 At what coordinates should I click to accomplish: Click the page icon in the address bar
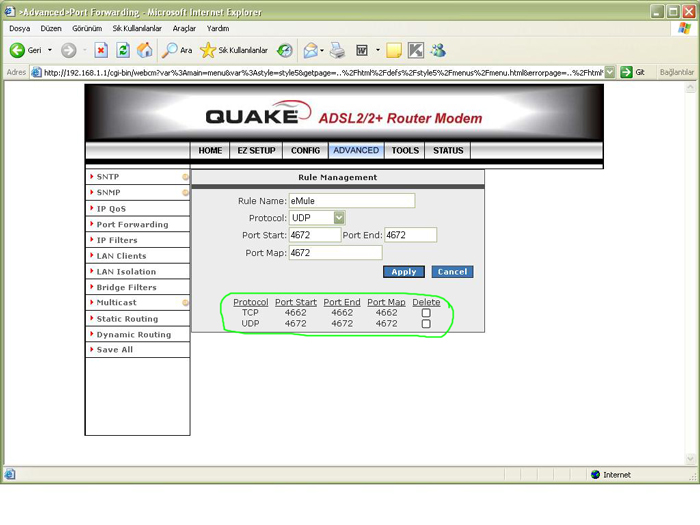36,72
